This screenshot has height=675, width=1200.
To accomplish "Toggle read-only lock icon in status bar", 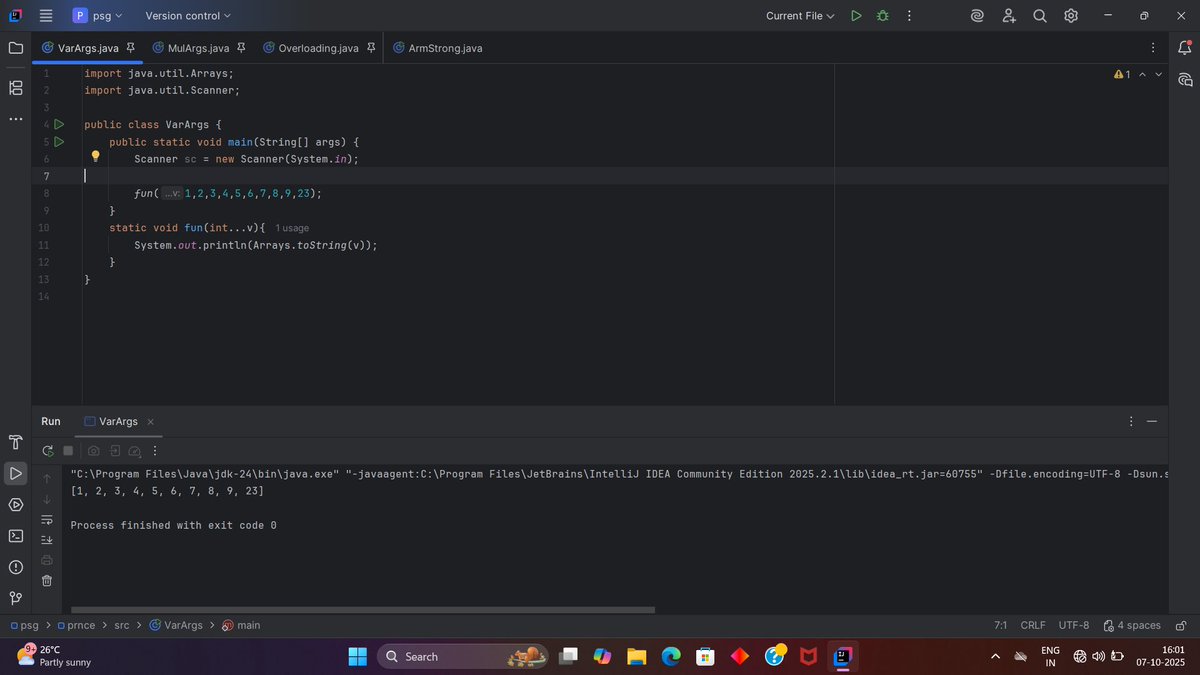I will (1181, 625).
